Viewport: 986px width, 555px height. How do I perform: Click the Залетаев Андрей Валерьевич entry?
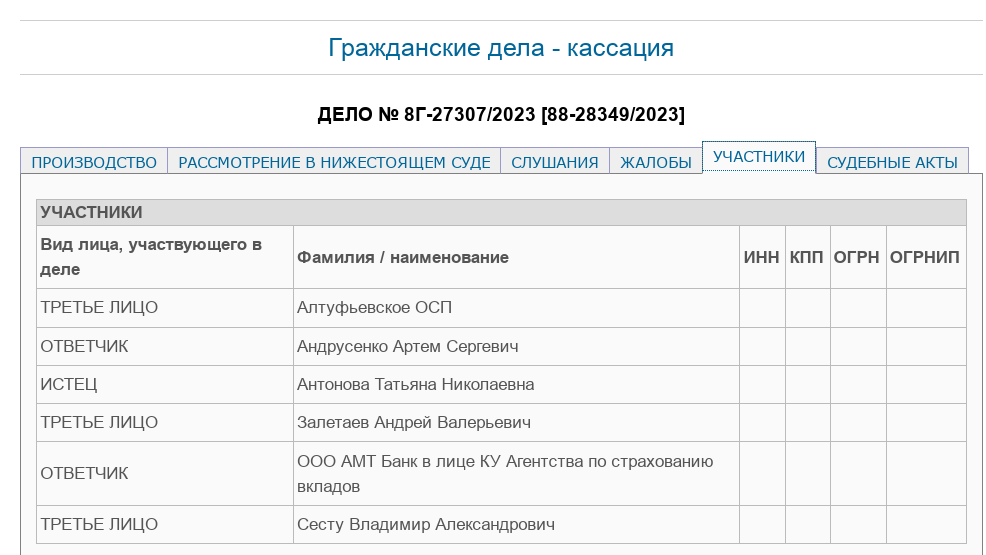point(413,422)
